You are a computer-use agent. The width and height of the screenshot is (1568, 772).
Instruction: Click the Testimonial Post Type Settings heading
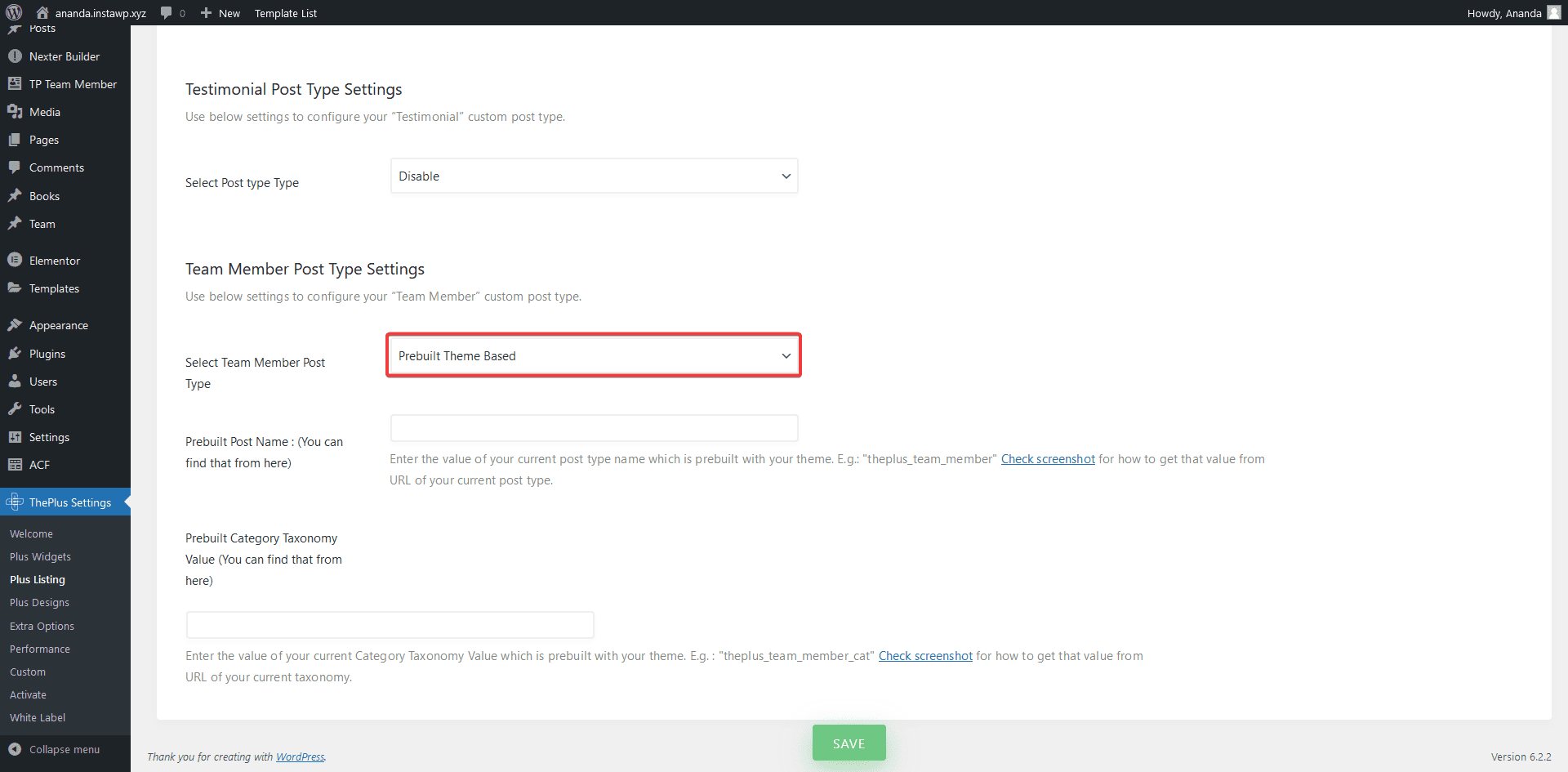[293, 89]
